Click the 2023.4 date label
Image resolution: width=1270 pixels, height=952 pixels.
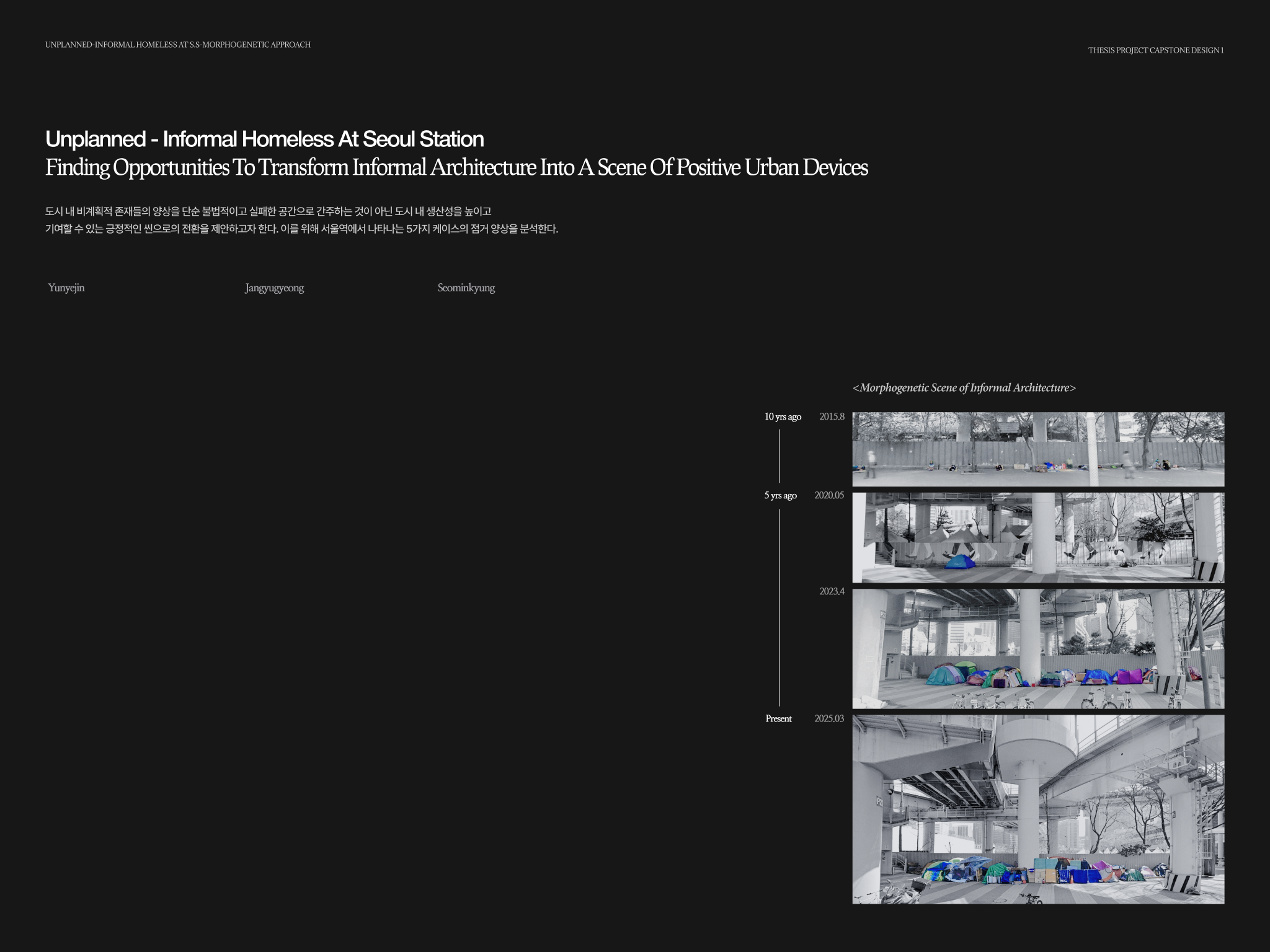point(832,591)
